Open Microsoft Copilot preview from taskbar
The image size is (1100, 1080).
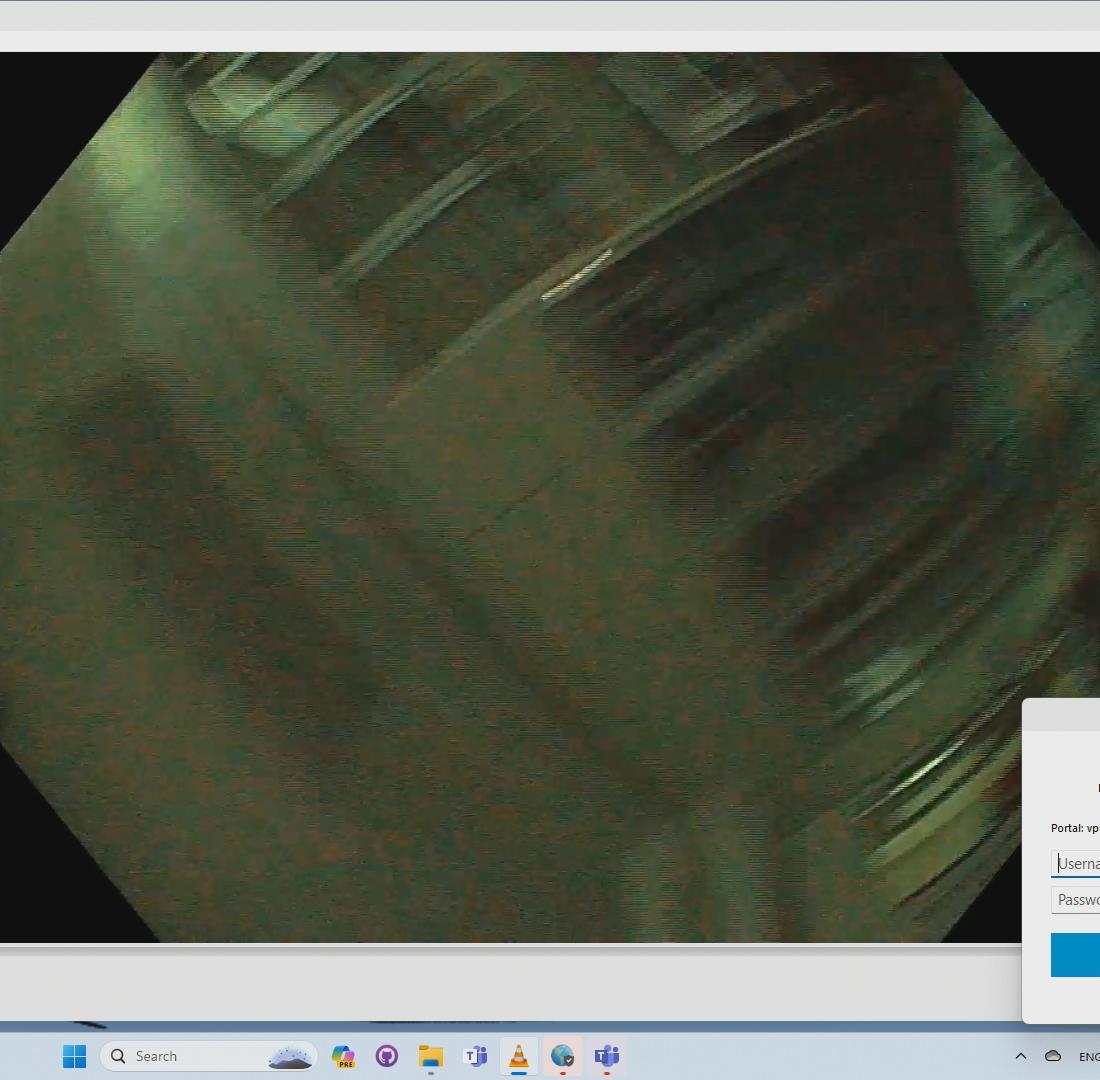(343, 1055)
